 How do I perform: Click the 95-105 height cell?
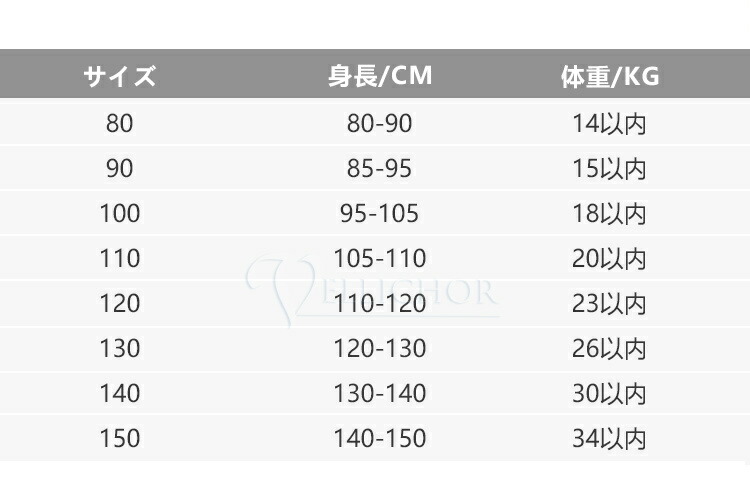coord(380,214)
